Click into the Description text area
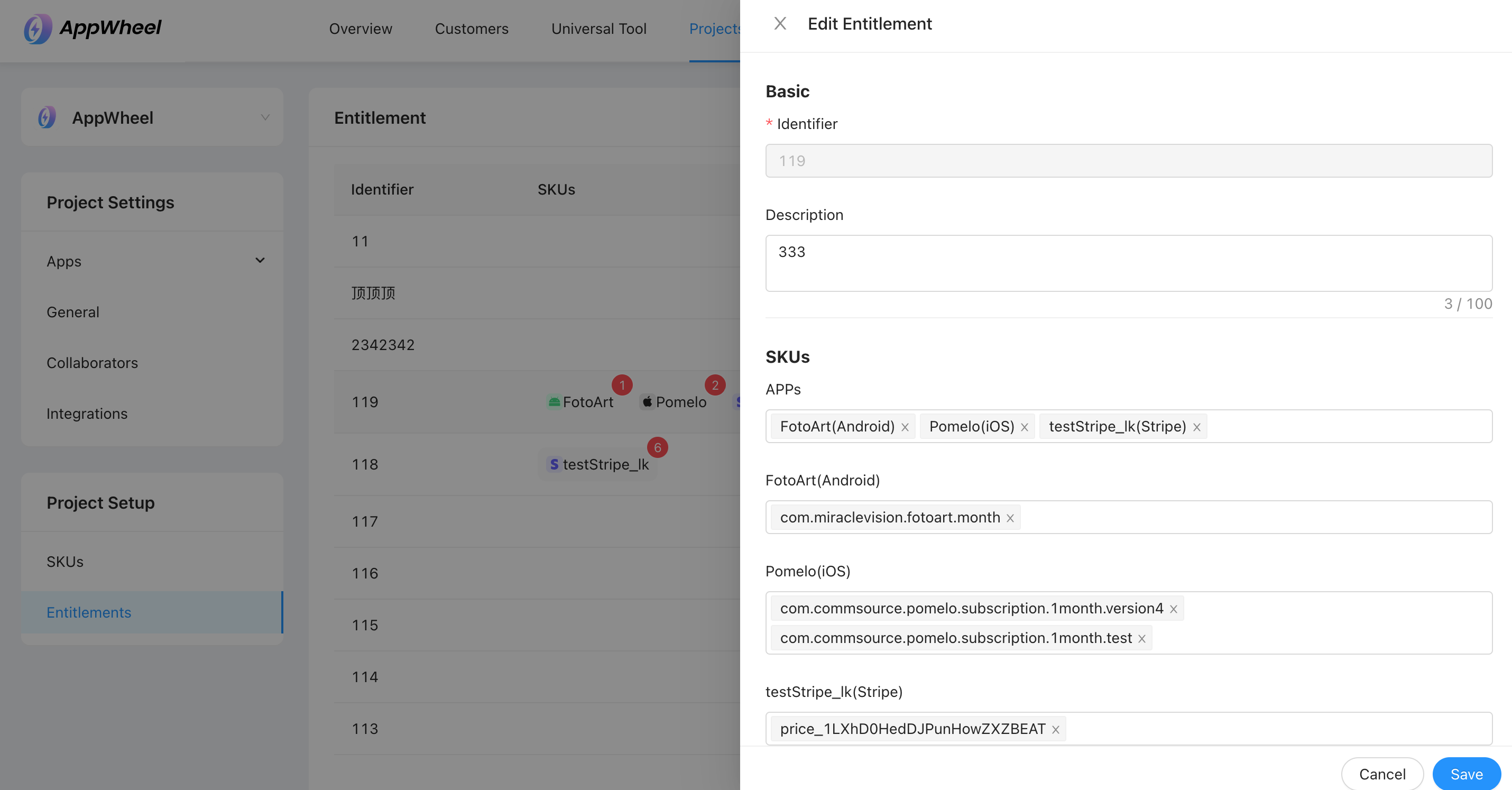 click(1128, 264)
